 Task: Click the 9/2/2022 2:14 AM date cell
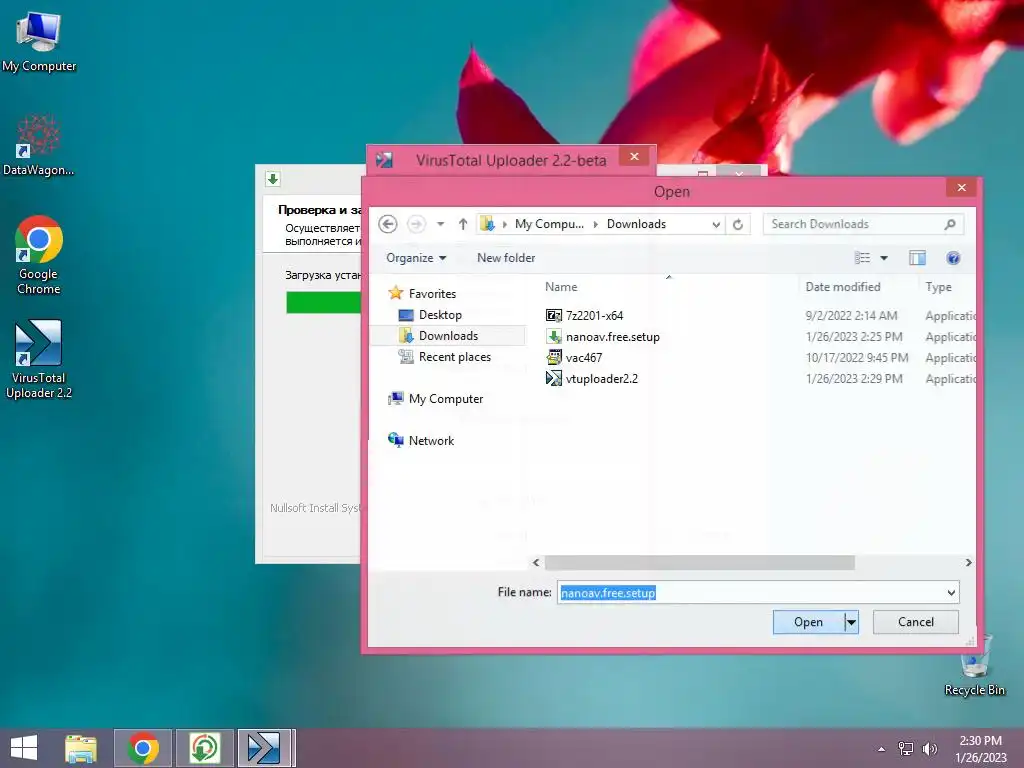(x=851, y=315)
